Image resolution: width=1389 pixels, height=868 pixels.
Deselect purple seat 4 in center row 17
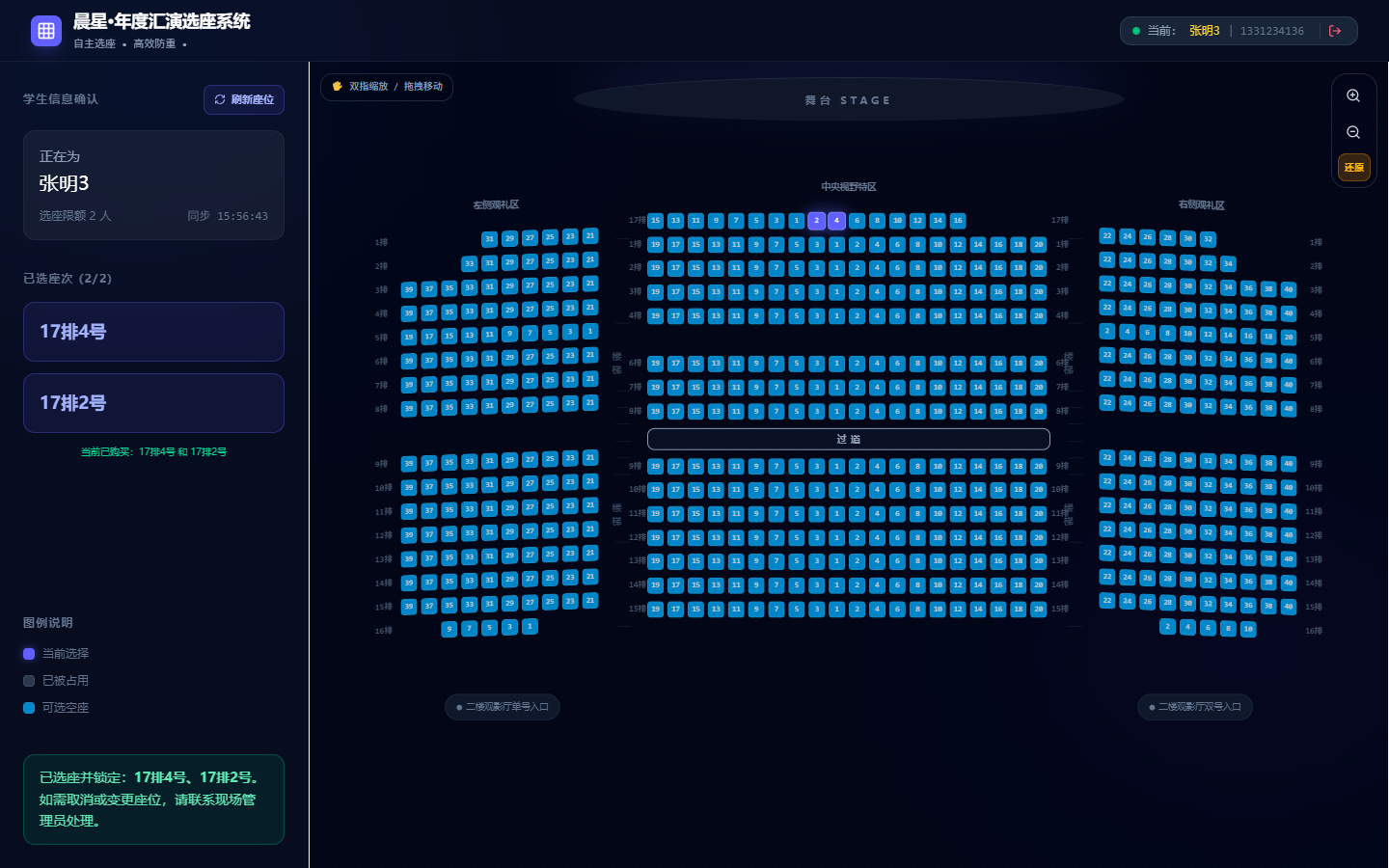coord(836,221)
